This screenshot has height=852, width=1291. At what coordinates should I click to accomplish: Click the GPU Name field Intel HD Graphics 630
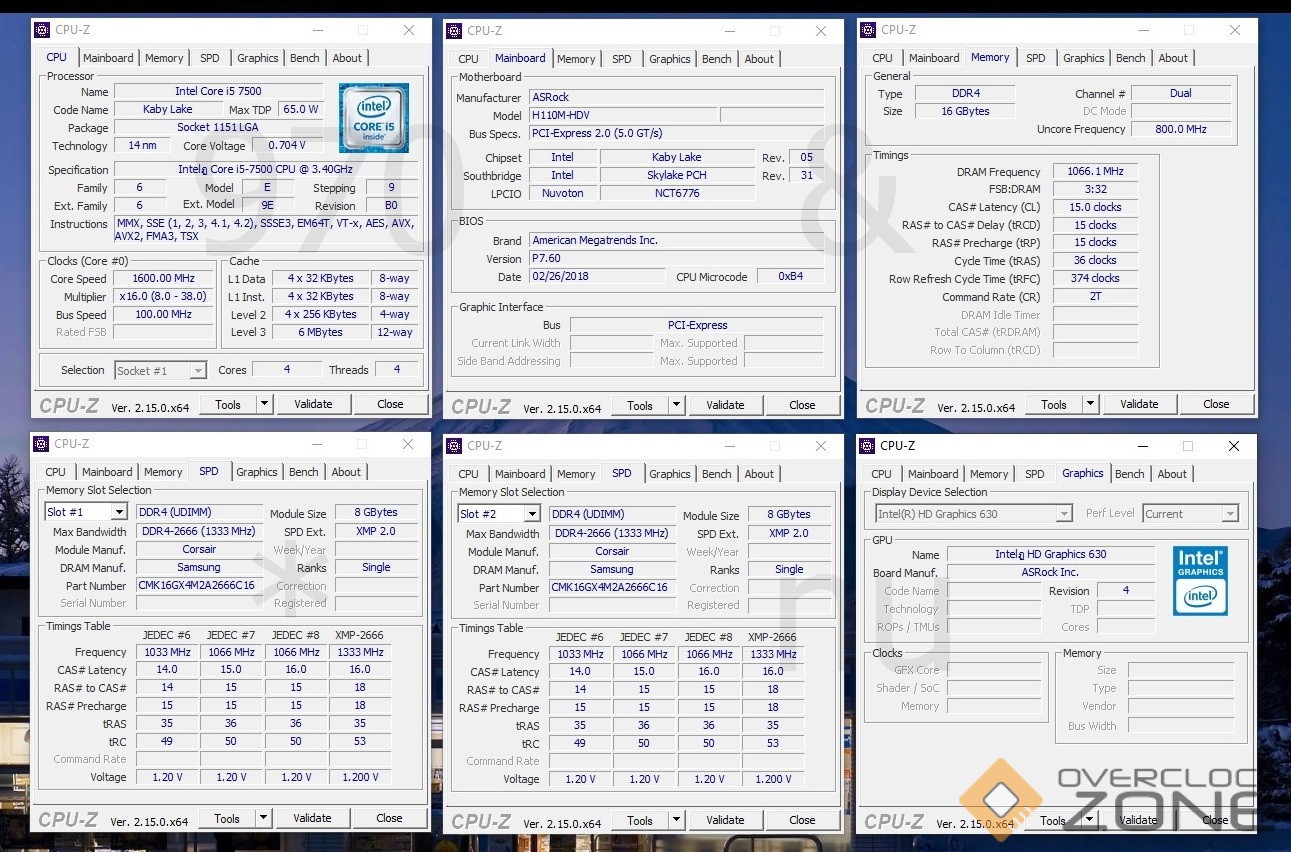[x=1051, y=554]
